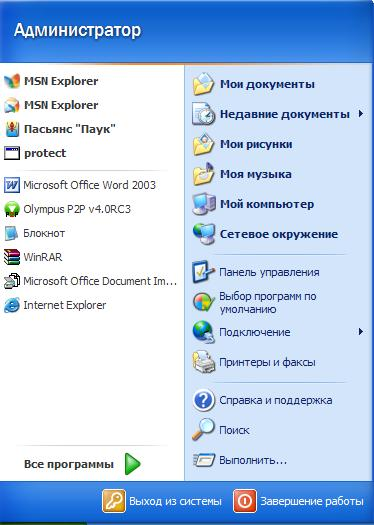Click the Выход из системы button
This screenshot has height=525, width=374.
[162, 501]
